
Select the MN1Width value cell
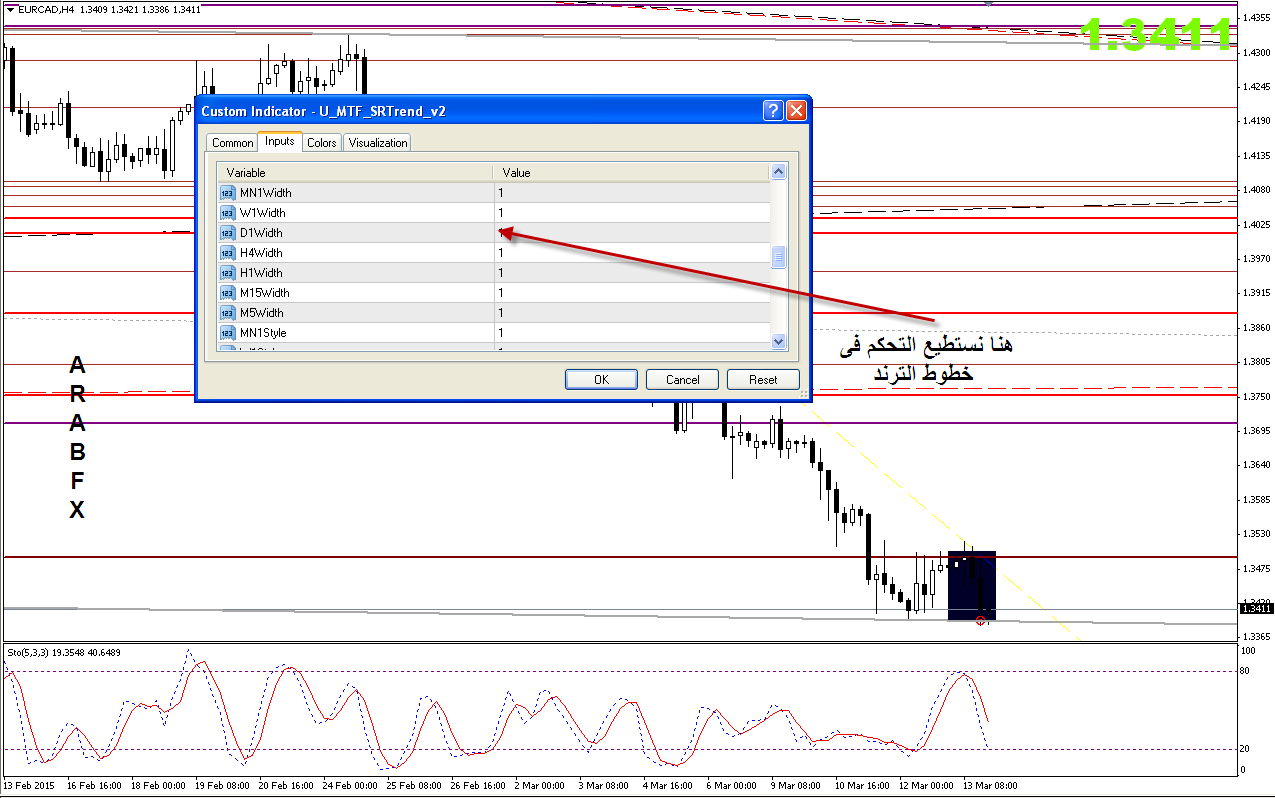(633, 192)
